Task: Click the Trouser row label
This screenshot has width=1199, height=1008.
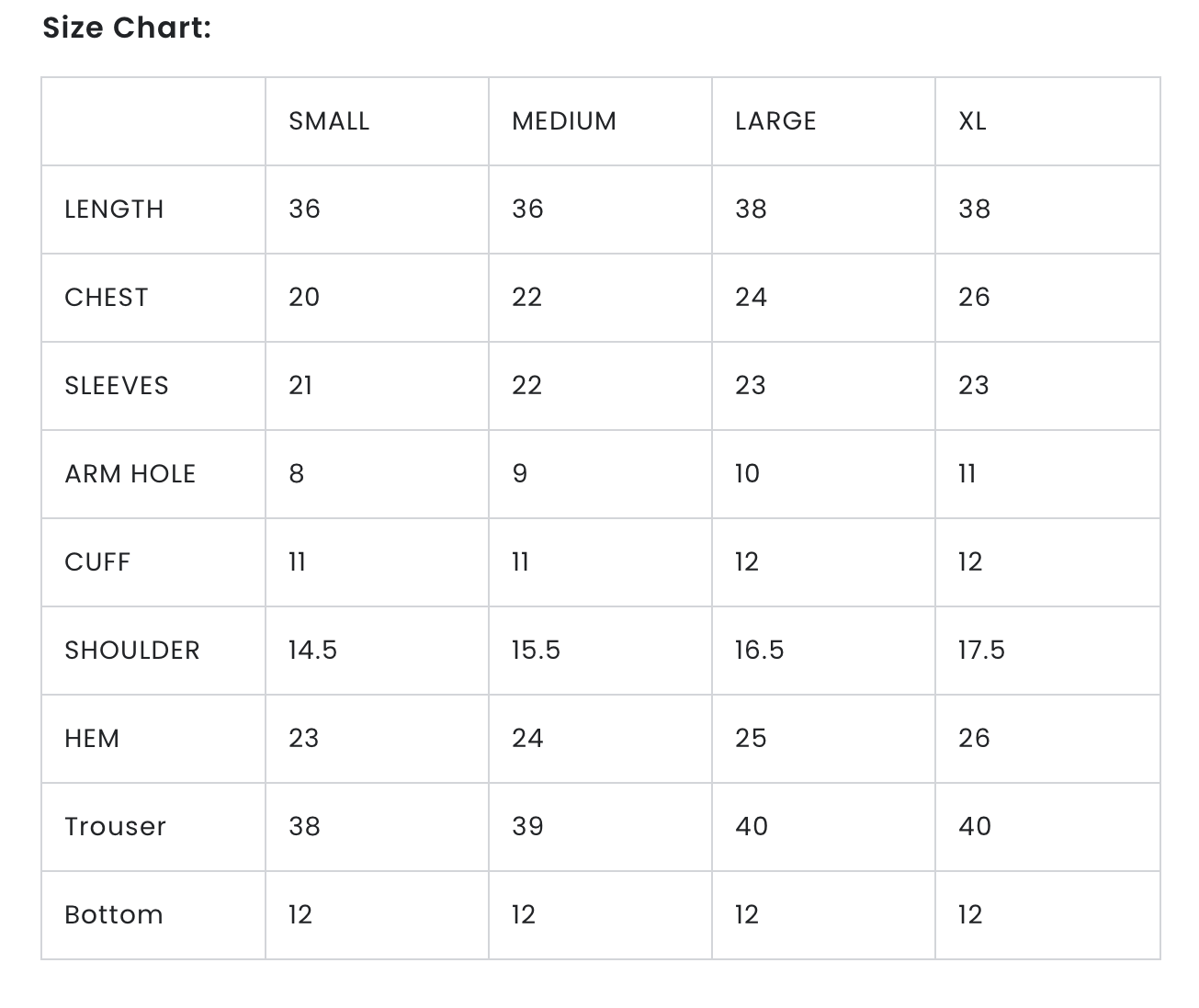Action: tap(115, 827)
